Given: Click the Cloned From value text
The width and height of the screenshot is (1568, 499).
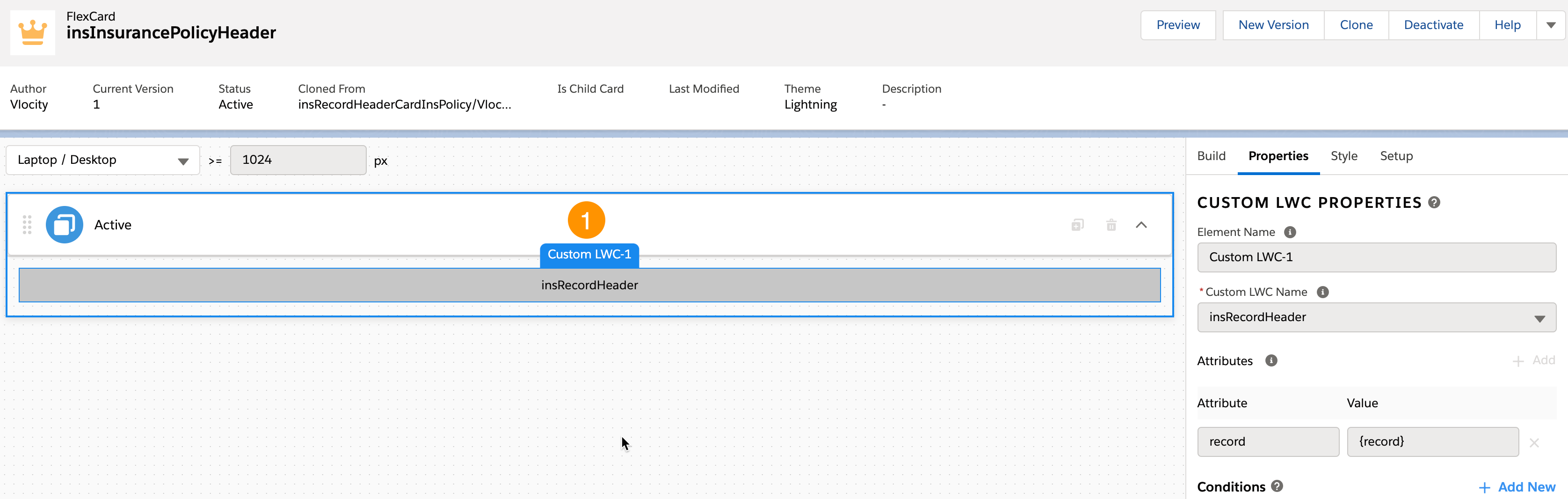Looking at the screenshot, I should tap(404, 105).
